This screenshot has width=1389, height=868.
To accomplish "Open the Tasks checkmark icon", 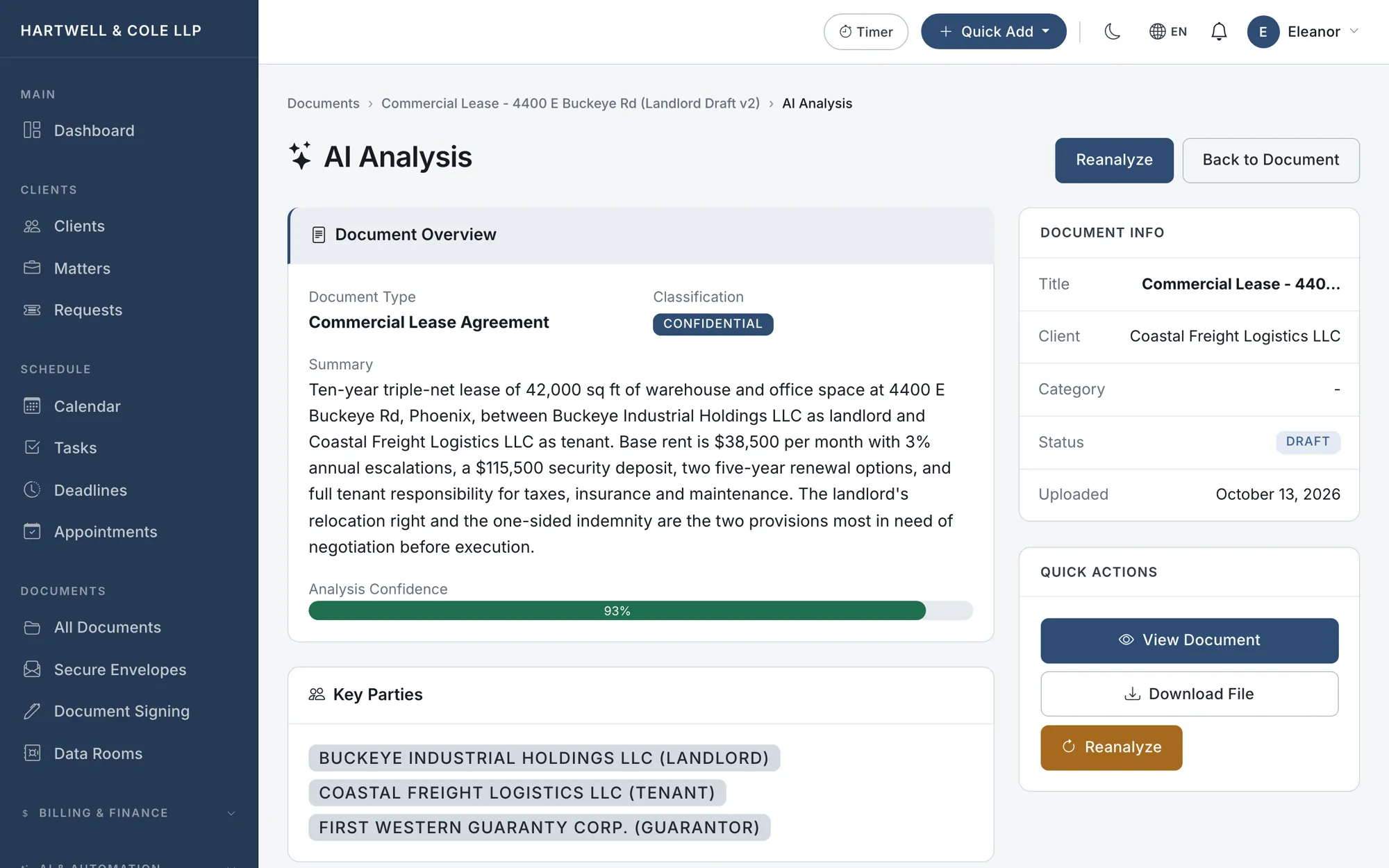I will point(32,448).
